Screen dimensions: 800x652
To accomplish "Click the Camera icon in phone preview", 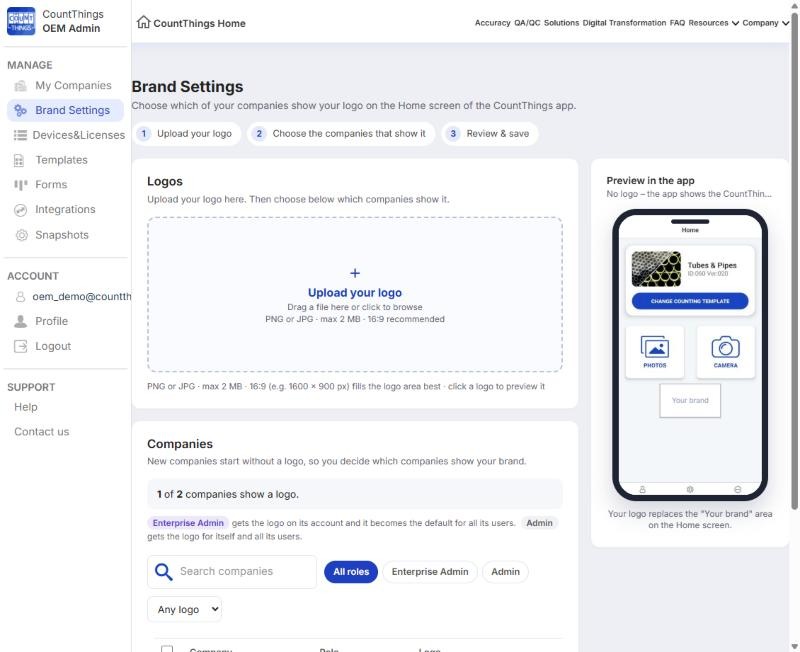I will pos(725,347).
